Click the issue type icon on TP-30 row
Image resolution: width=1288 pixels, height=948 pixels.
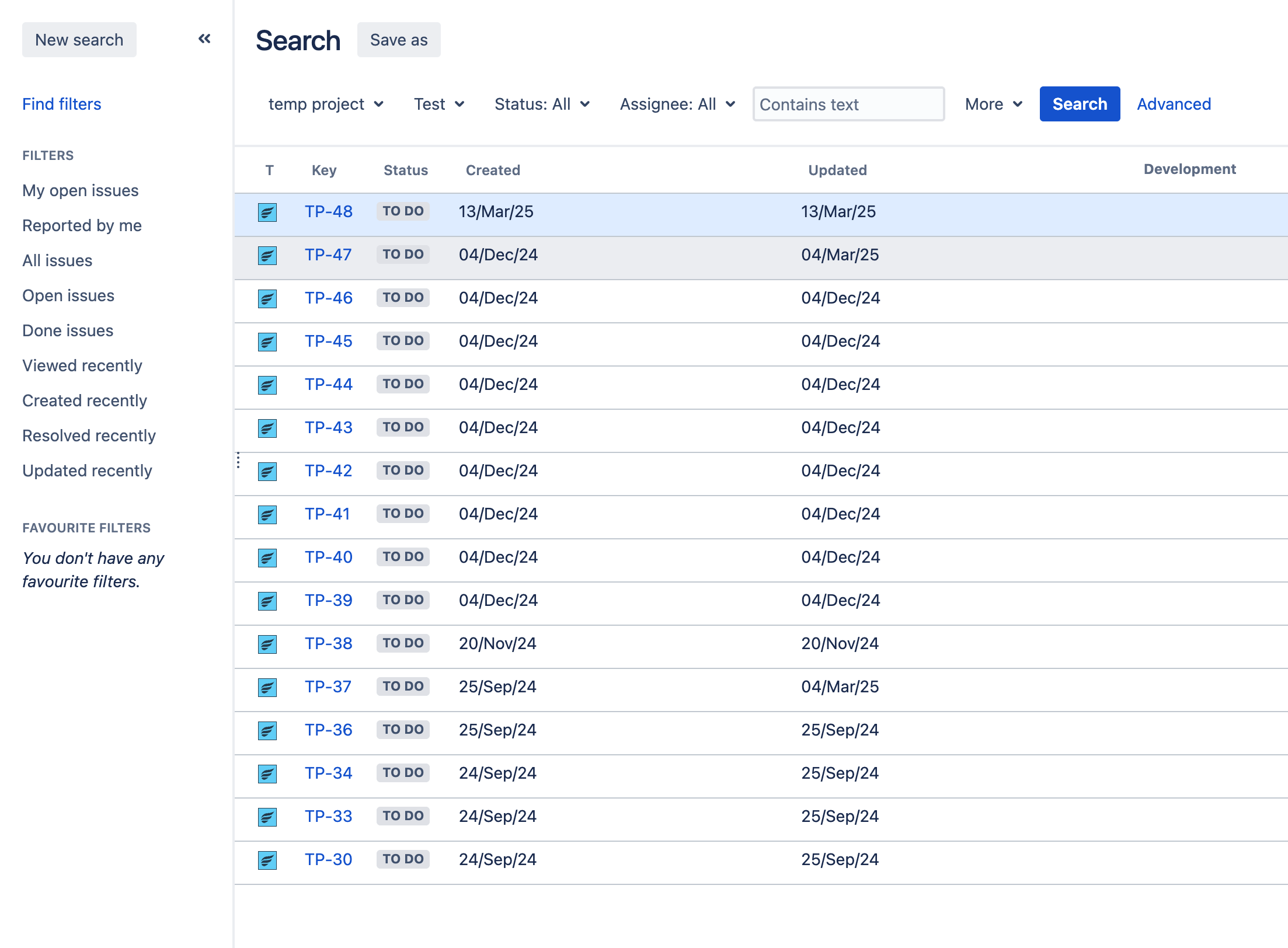click(267, 860)
